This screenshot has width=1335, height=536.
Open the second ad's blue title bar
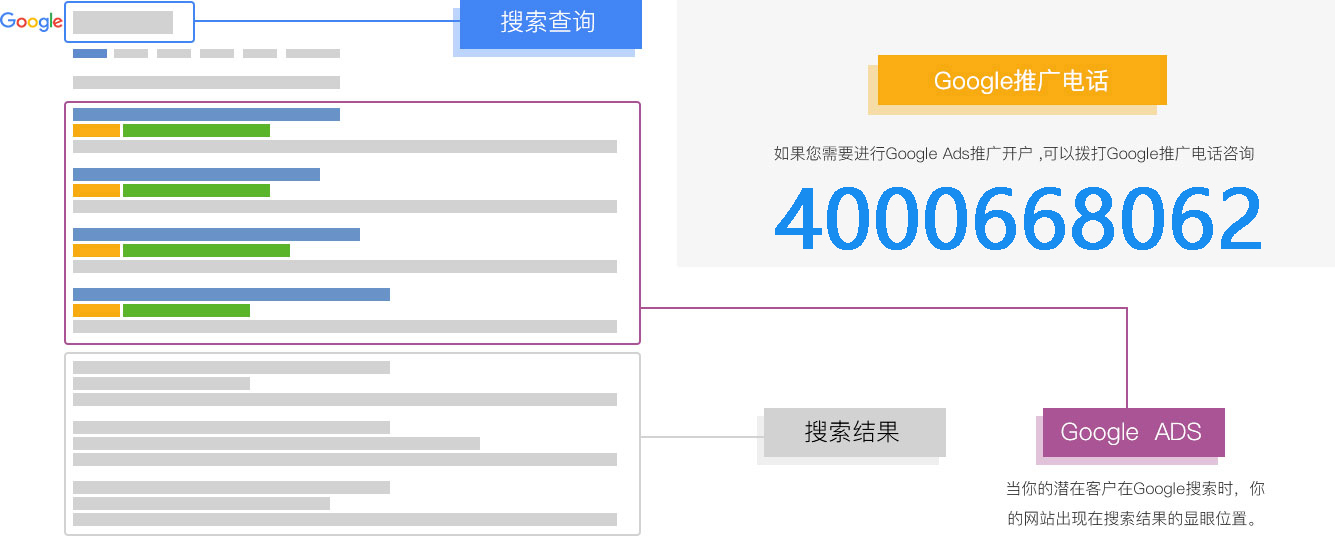(x=196, y=174)
